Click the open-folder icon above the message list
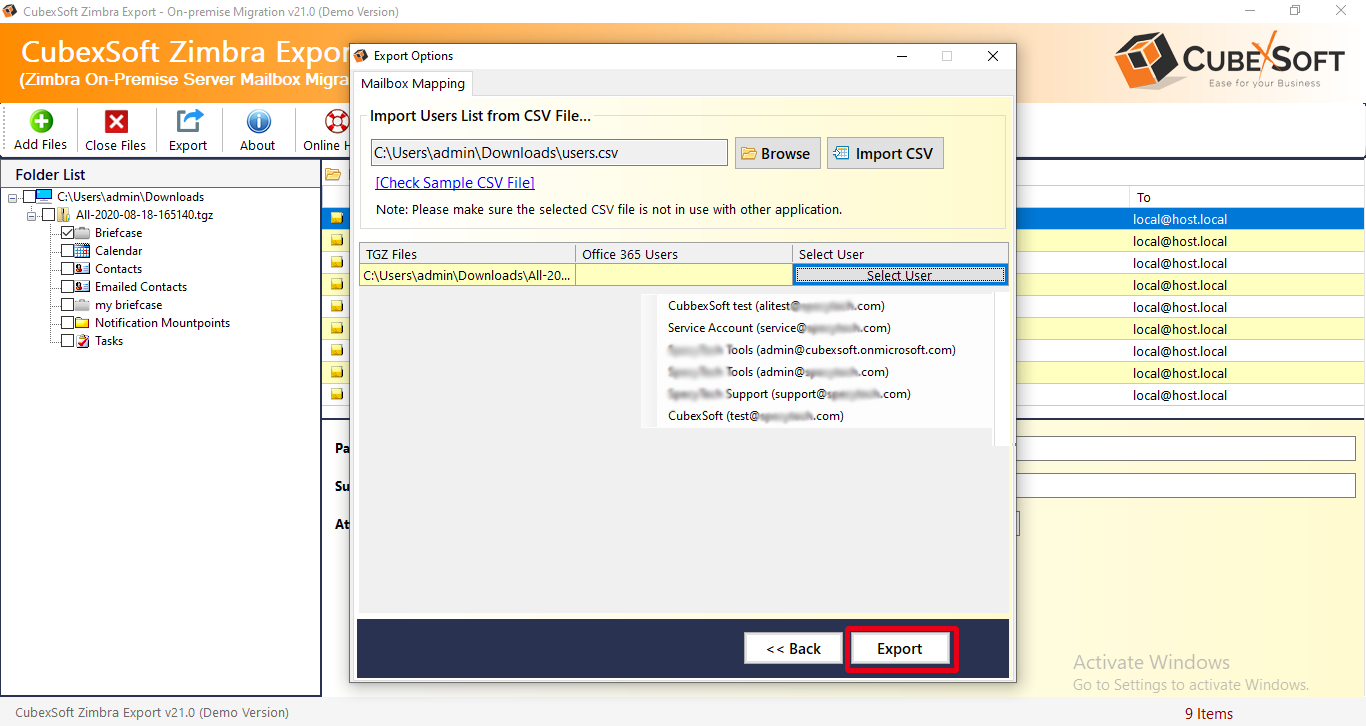This screenshot has height=726, width=1366. click(333, 174)
